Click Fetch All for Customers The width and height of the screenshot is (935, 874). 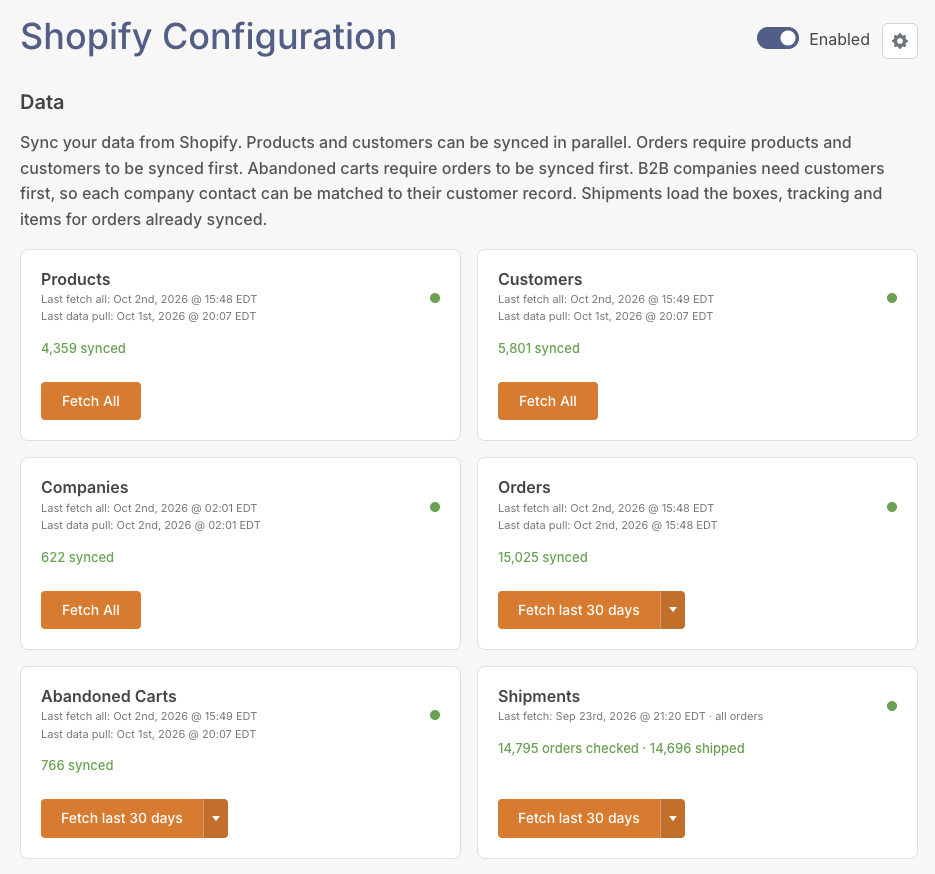tap(547, 401)
